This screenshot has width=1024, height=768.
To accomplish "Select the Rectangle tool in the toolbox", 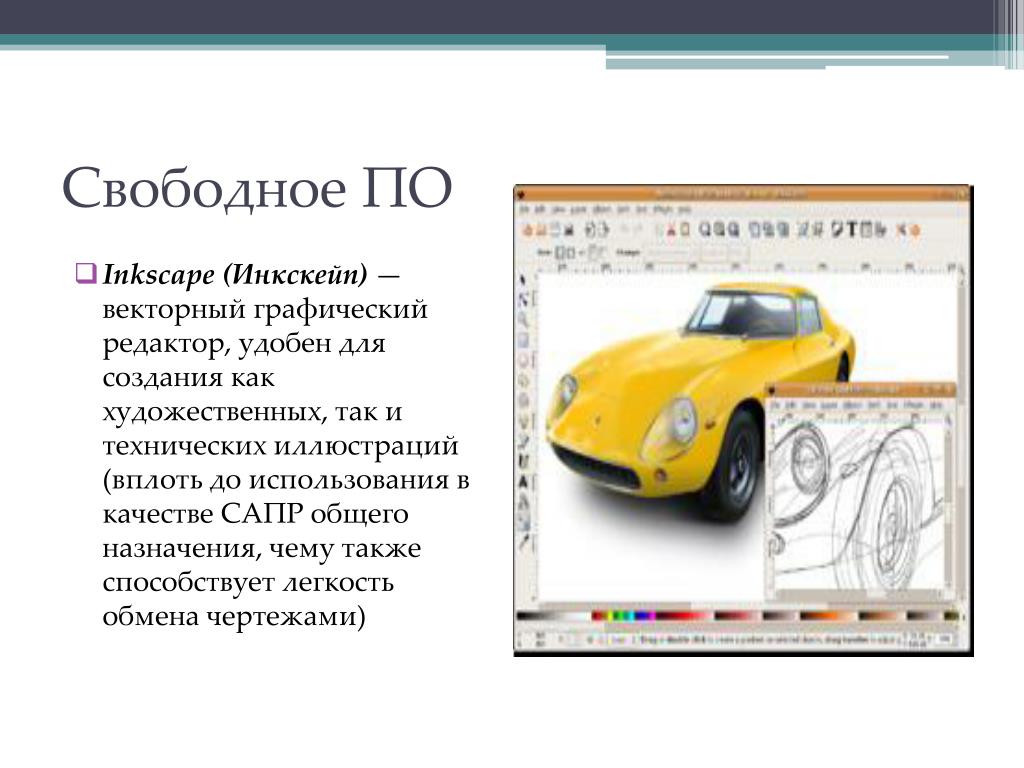I will (x=523, y=340).
